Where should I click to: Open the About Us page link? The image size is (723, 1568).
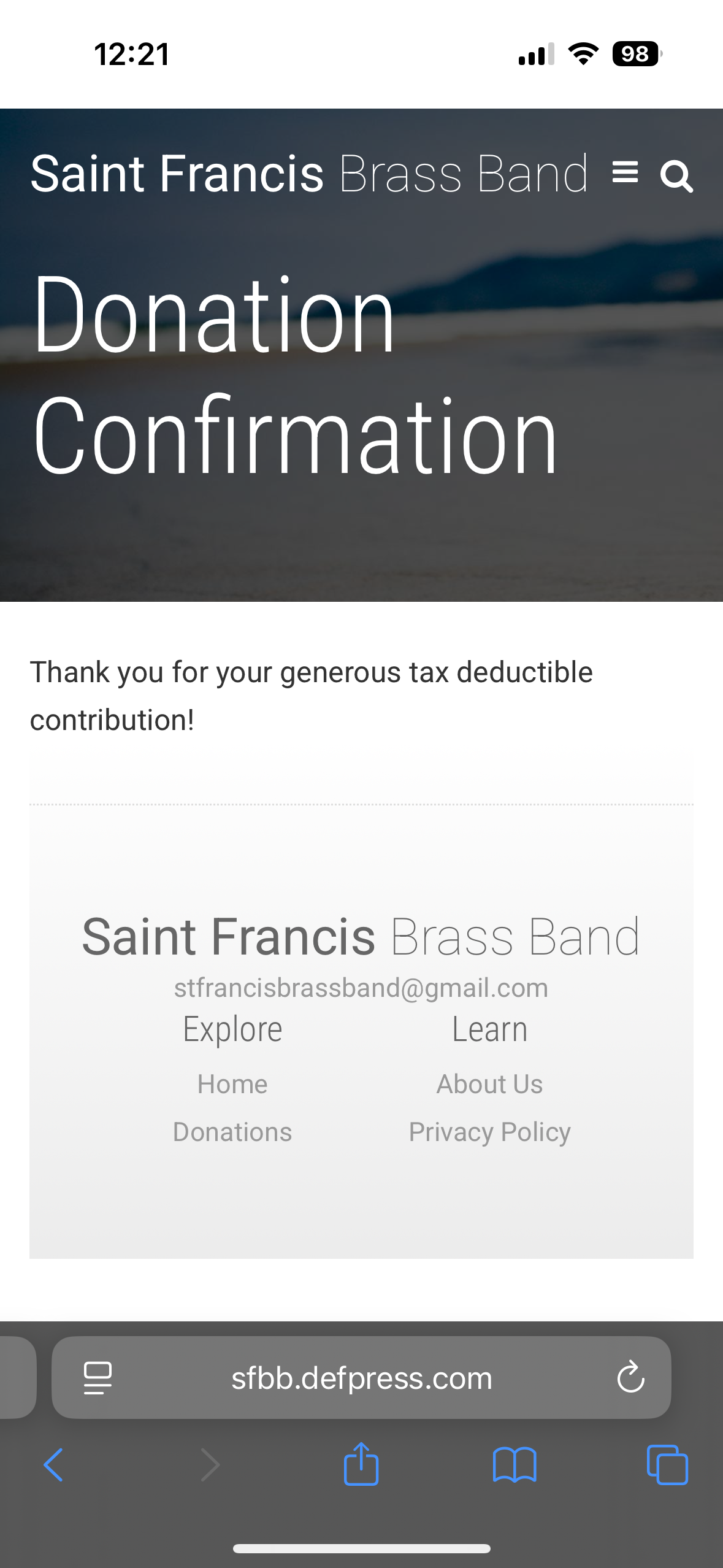(489, 1084)
